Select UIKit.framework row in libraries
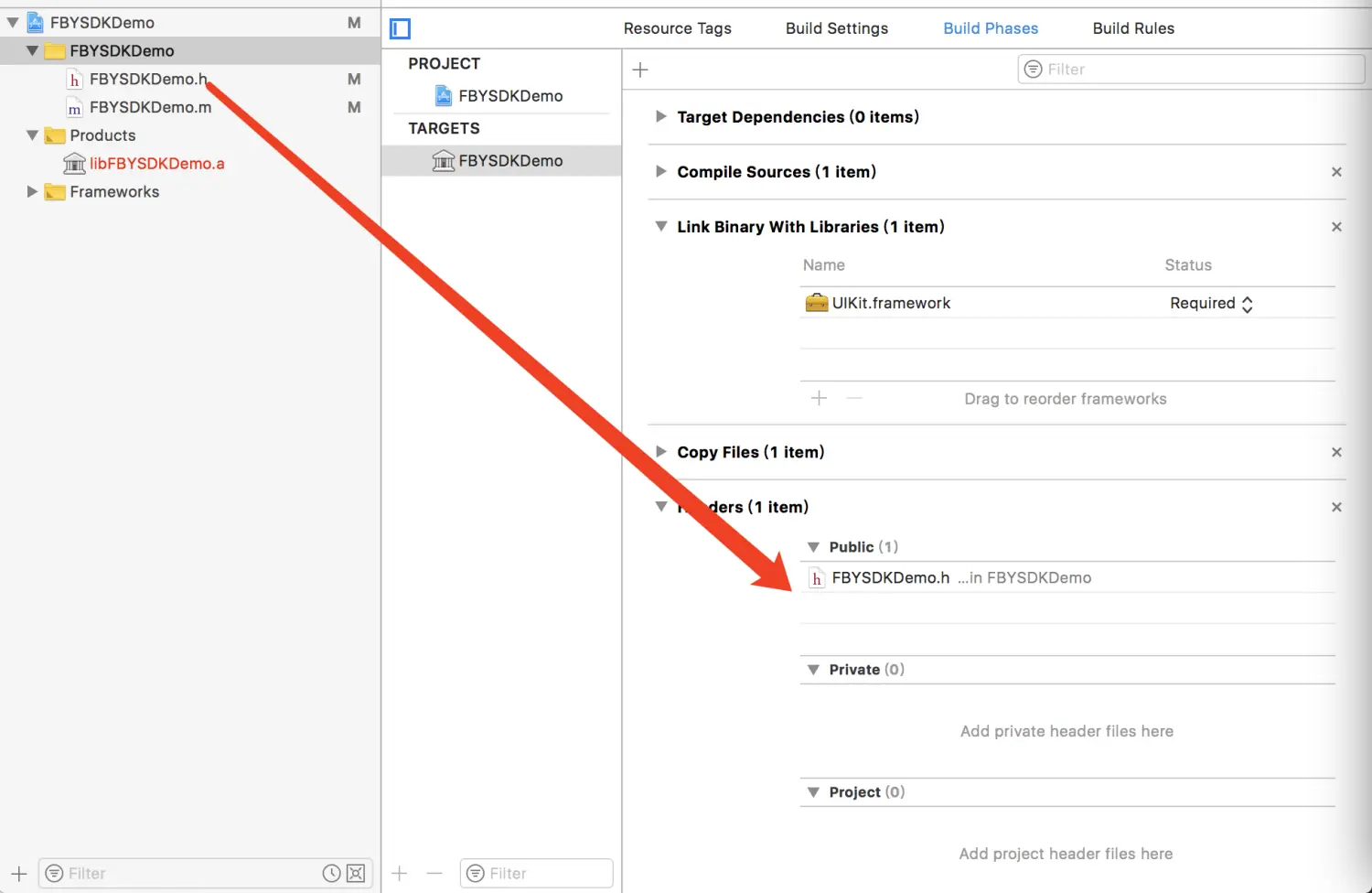The width and height of the screenshot is (1372, 893). [x=1067, y=303]
